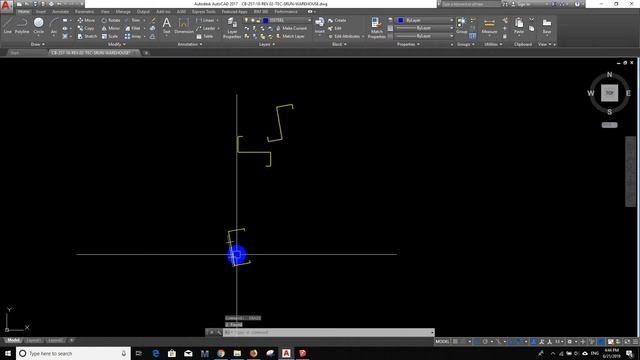Click Make Current layer button

pyautogui.click(x=291, y=28)
